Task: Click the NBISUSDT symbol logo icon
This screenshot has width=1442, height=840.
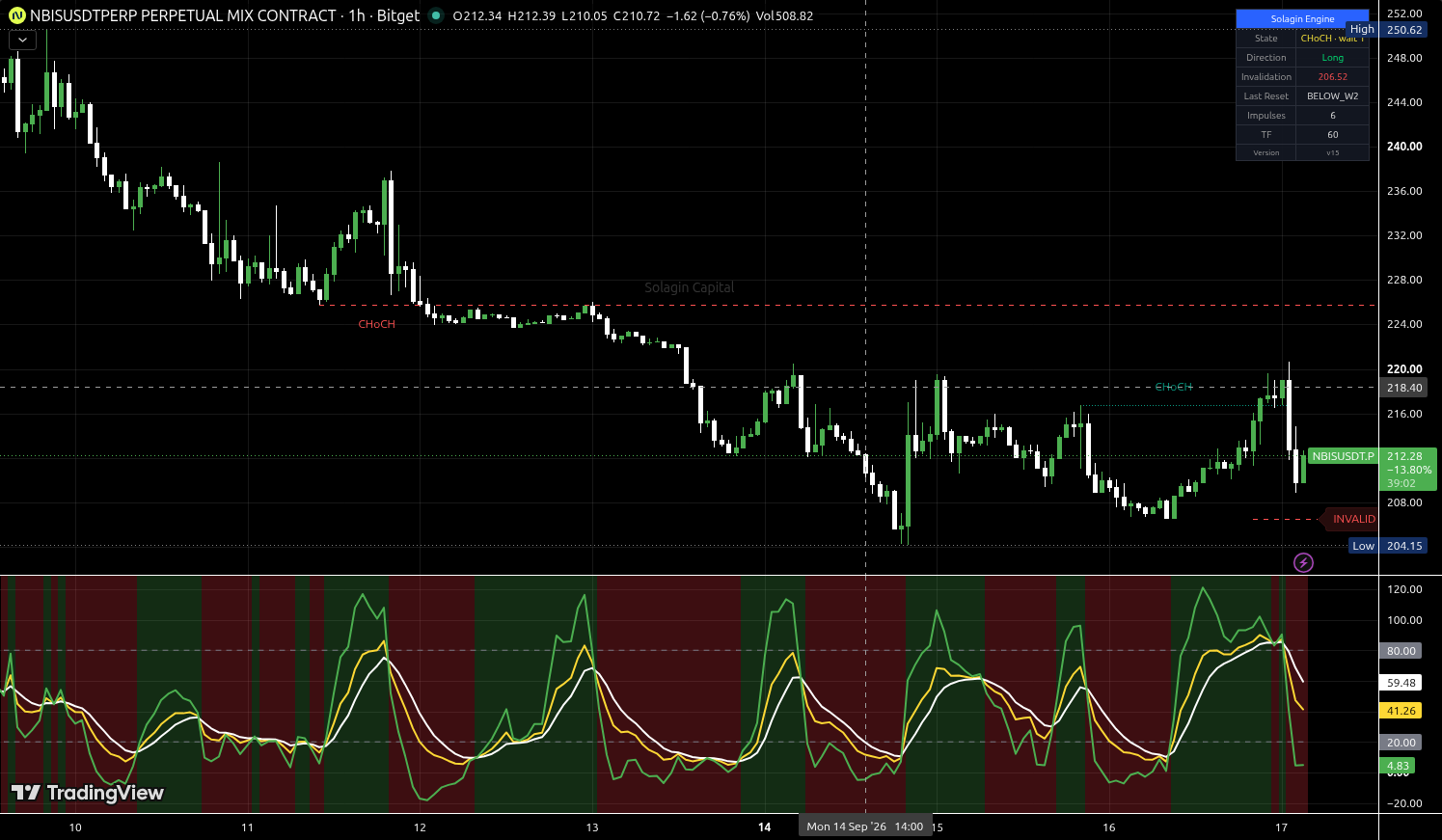Action: (x=16, y=15)
